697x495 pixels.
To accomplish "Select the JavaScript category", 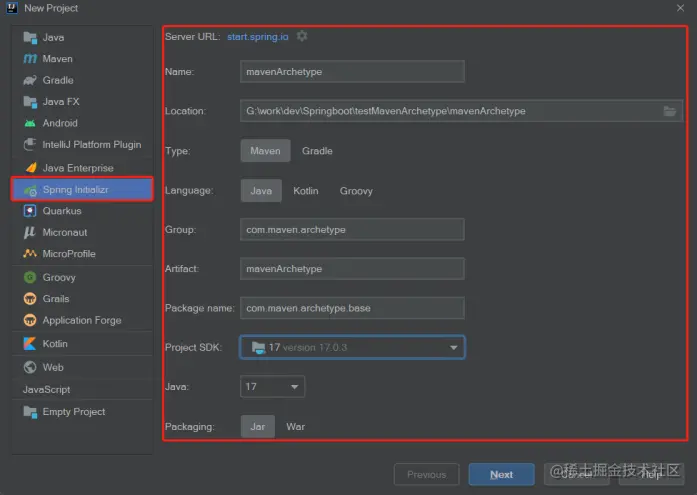I will 46,390.
